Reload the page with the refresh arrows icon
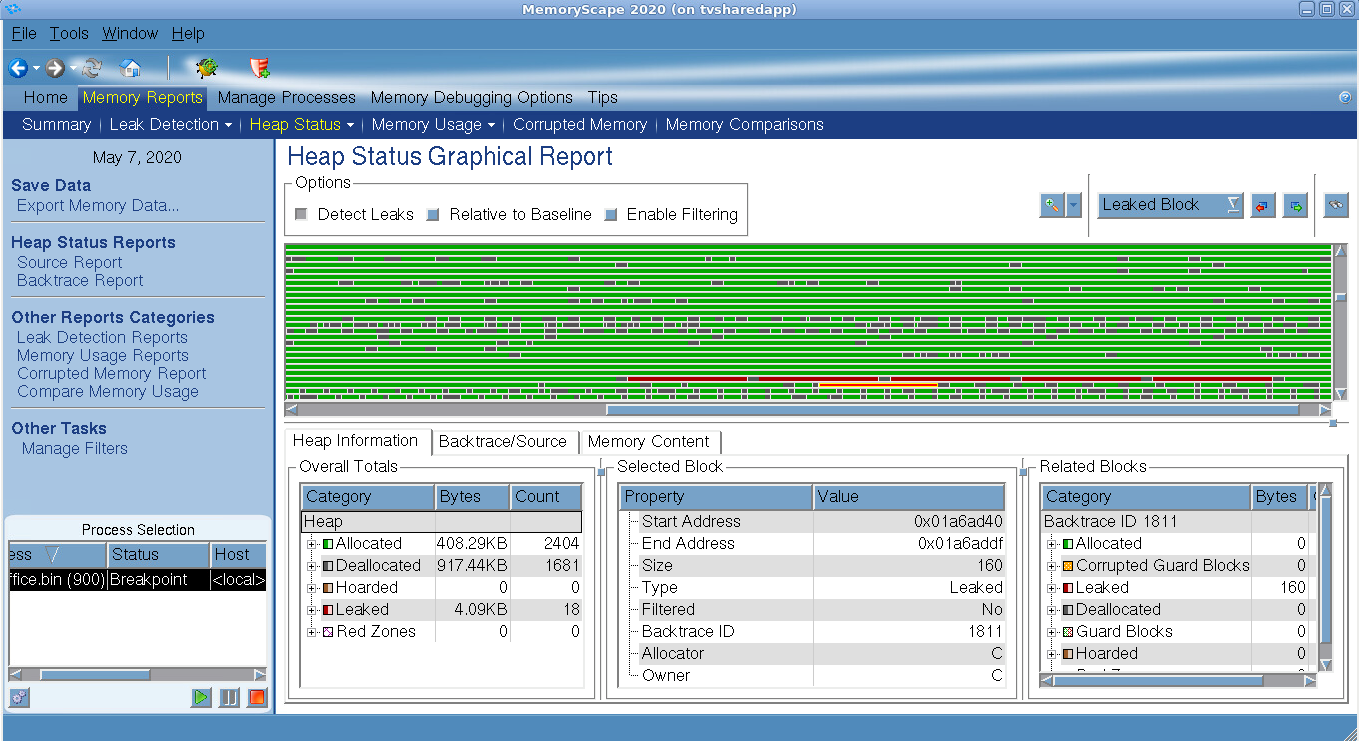1359x741 pixels. point(92,68)
